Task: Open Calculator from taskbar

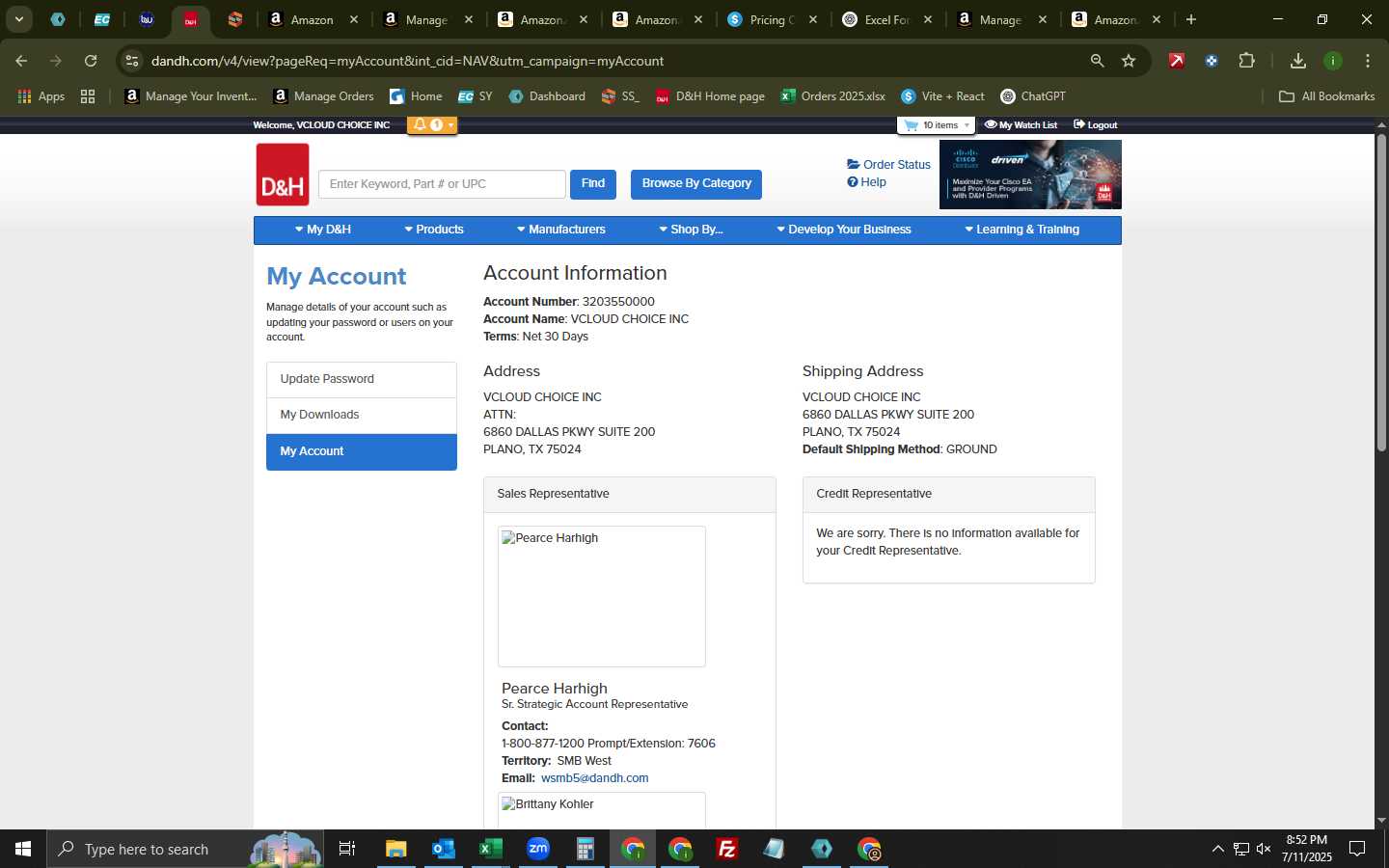Action: pyautogui.click(x=585, y=849)
